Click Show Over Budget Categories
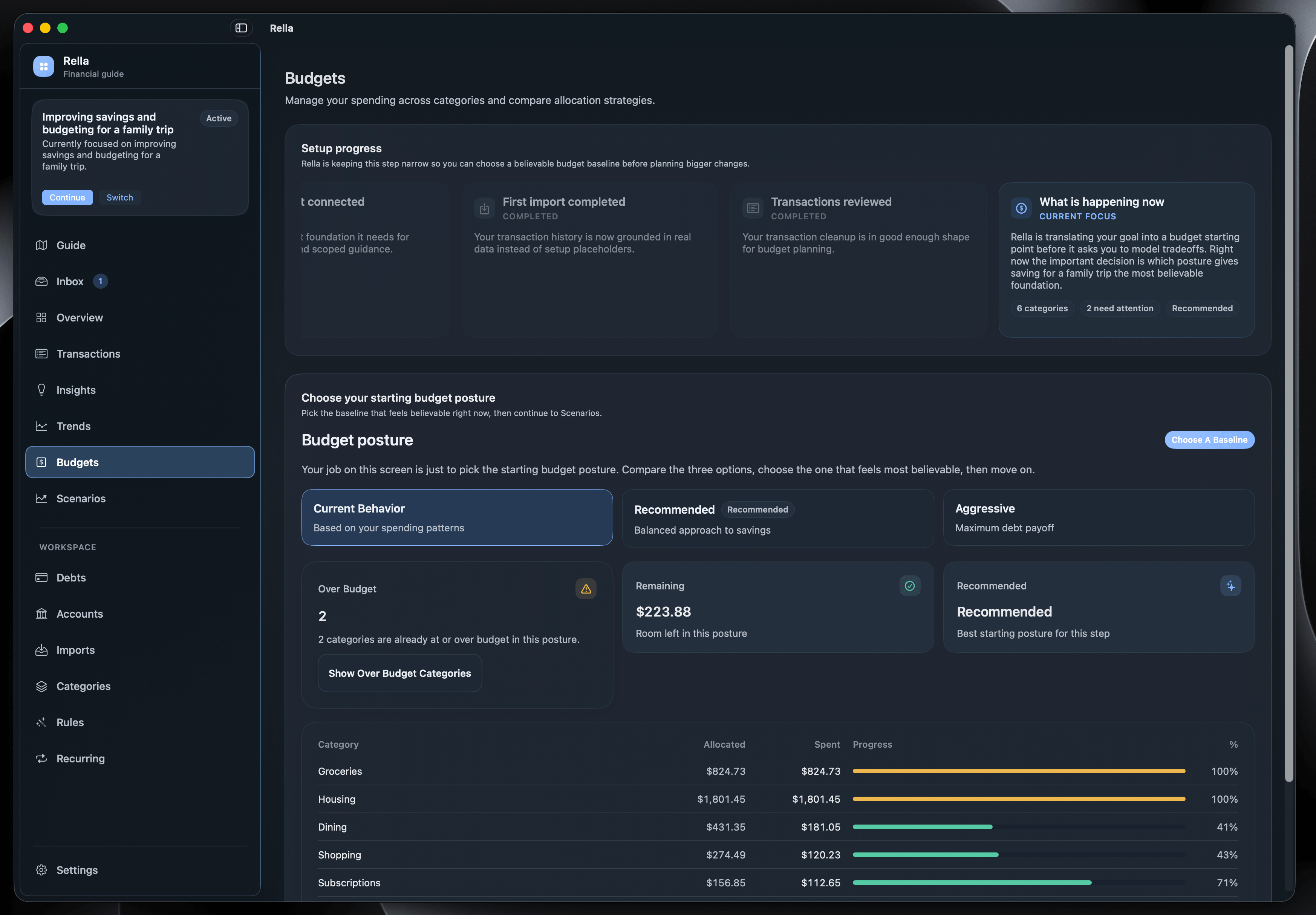The image size is (1316, 915). [x=399, y=673]
